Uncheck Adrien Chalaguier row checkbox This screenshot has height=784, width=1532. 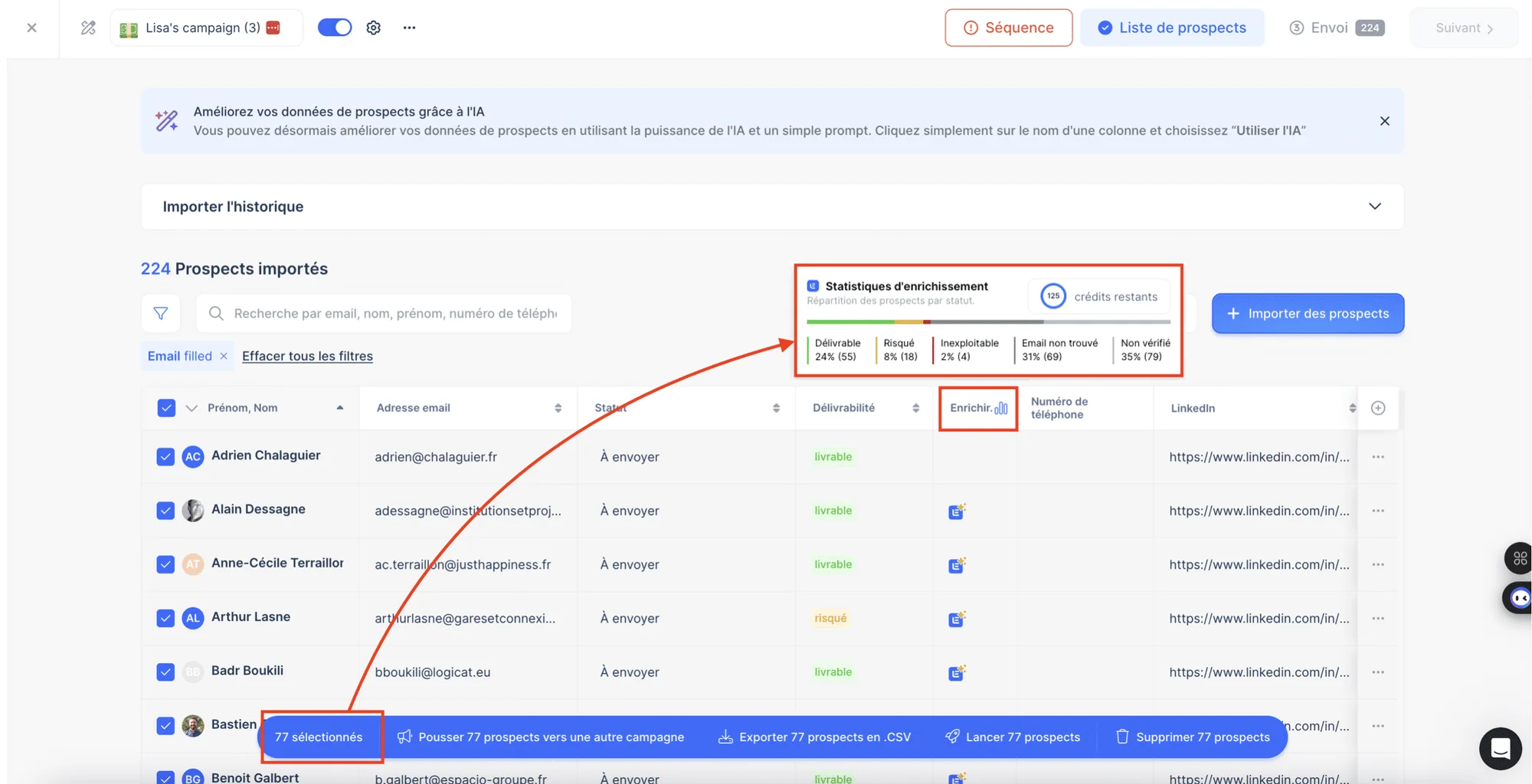pyautogui.click(x=165, y=457)
